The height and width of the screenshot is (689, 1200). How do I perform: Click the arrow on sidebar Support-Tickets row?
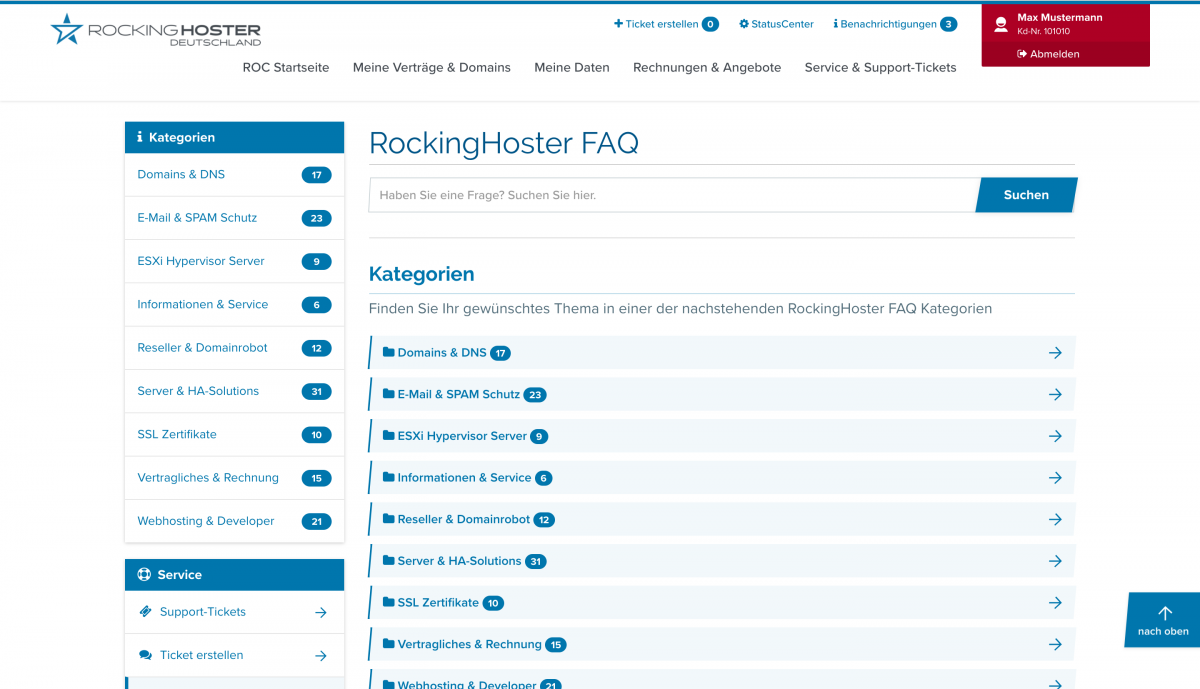[320, 613]
